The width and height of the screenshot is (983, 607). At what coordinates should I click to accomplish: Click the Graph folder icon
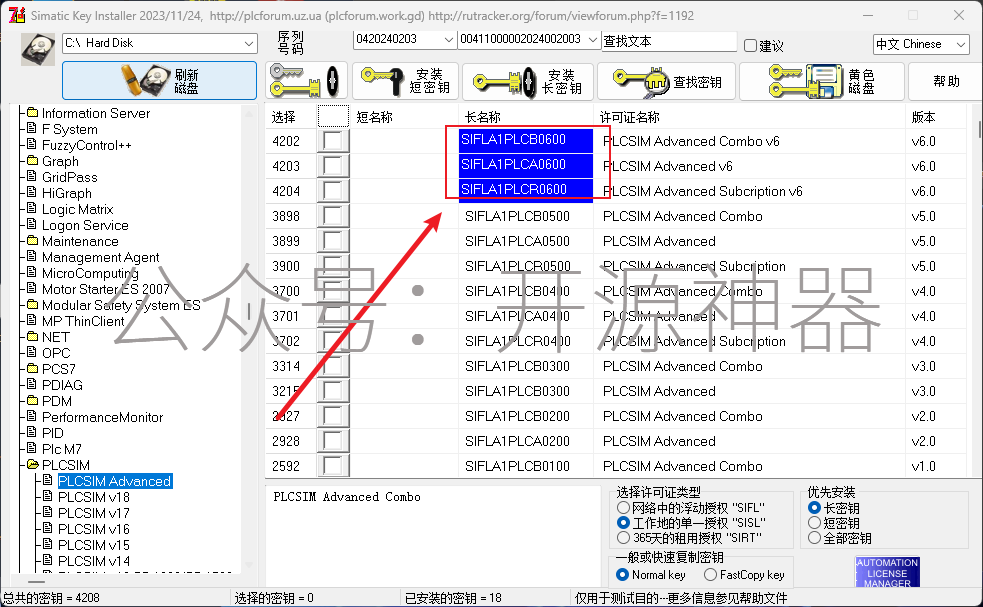pyautogui.click(x=33, y=161)
